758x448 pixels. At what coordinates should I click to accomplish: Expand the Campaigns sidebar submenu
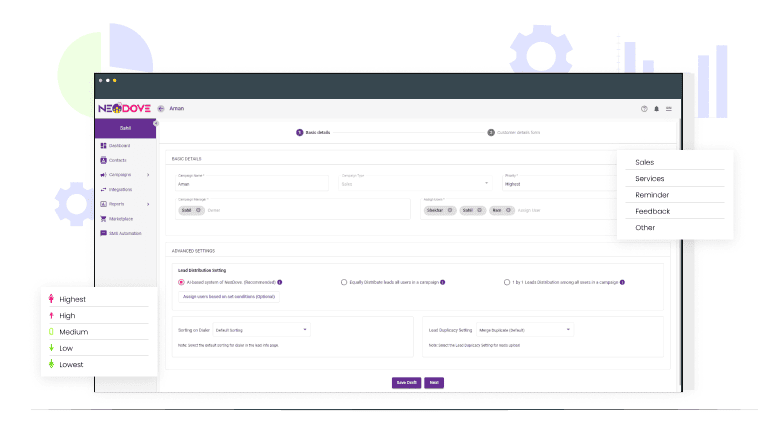(148, 175)
